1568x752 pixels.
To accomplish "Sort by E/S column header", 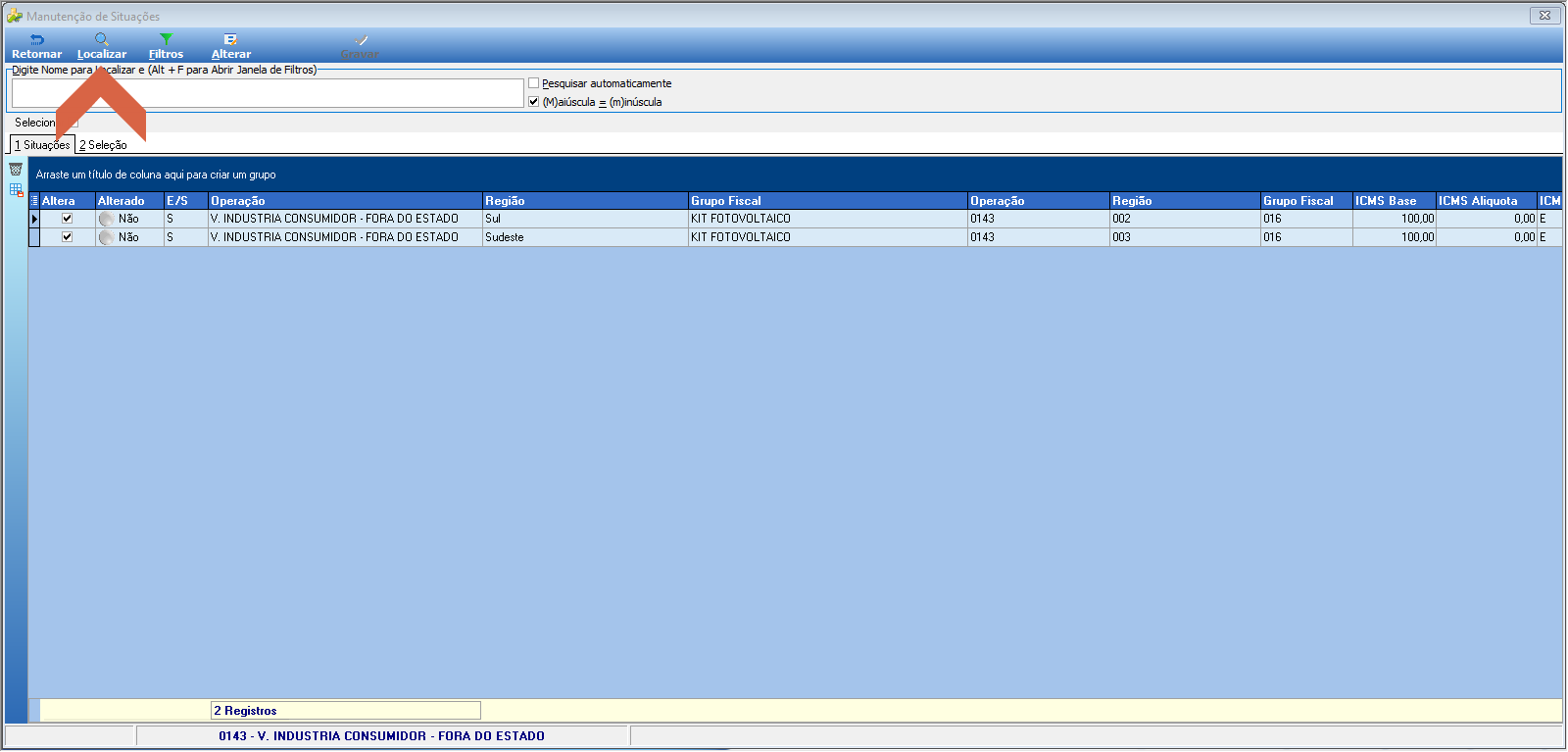I will point(186,201).
